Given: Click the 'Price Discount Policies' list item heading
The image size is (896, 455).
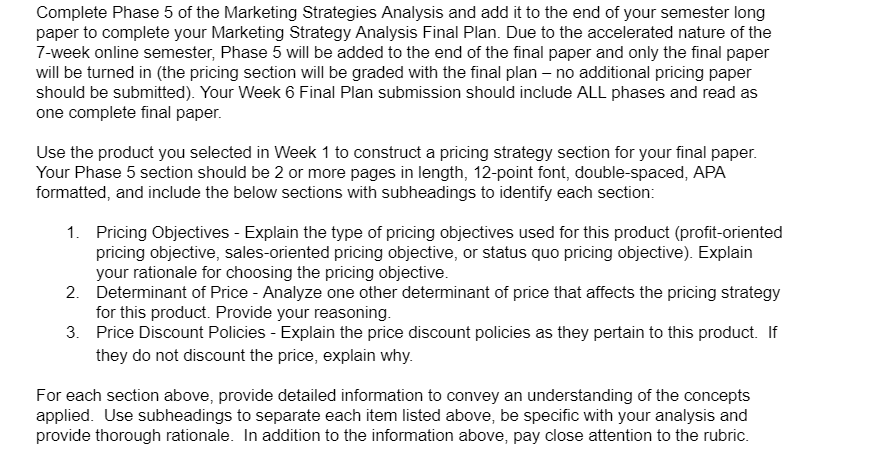Looking at the screenshot, I should coord(181,333).
